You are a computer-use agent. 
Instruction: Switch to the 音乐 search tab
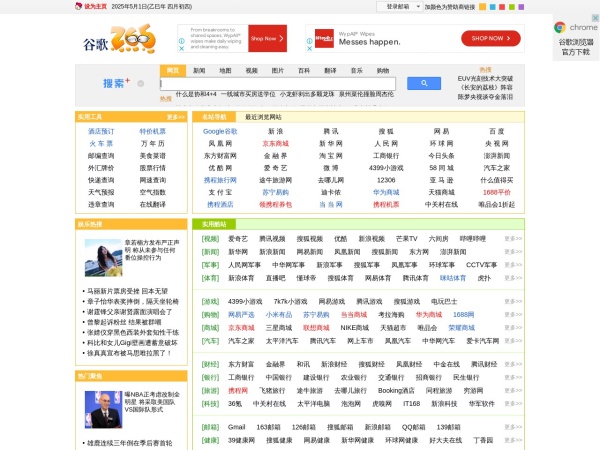click(357, 70)
